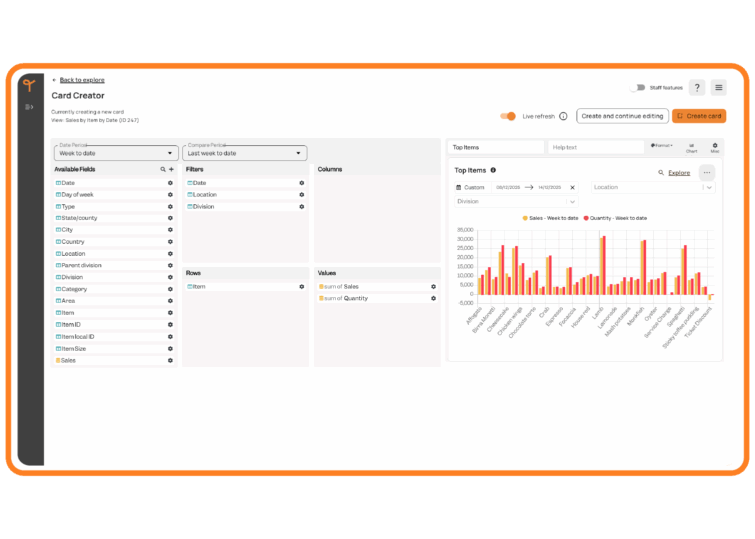This screenshot has height=539, width=755.
Task: Open the Date Period dropdown
Action: coord(116,153)
